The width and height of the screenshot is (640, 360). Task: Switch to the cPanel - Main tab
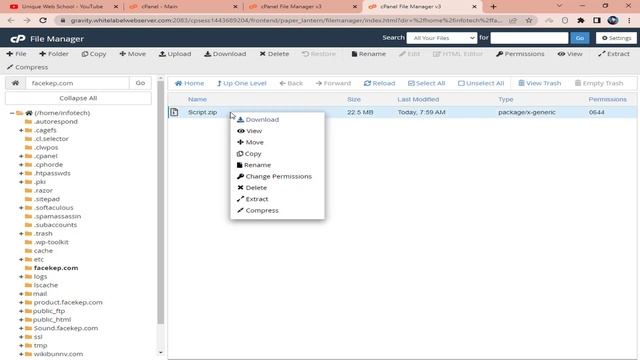182,7
